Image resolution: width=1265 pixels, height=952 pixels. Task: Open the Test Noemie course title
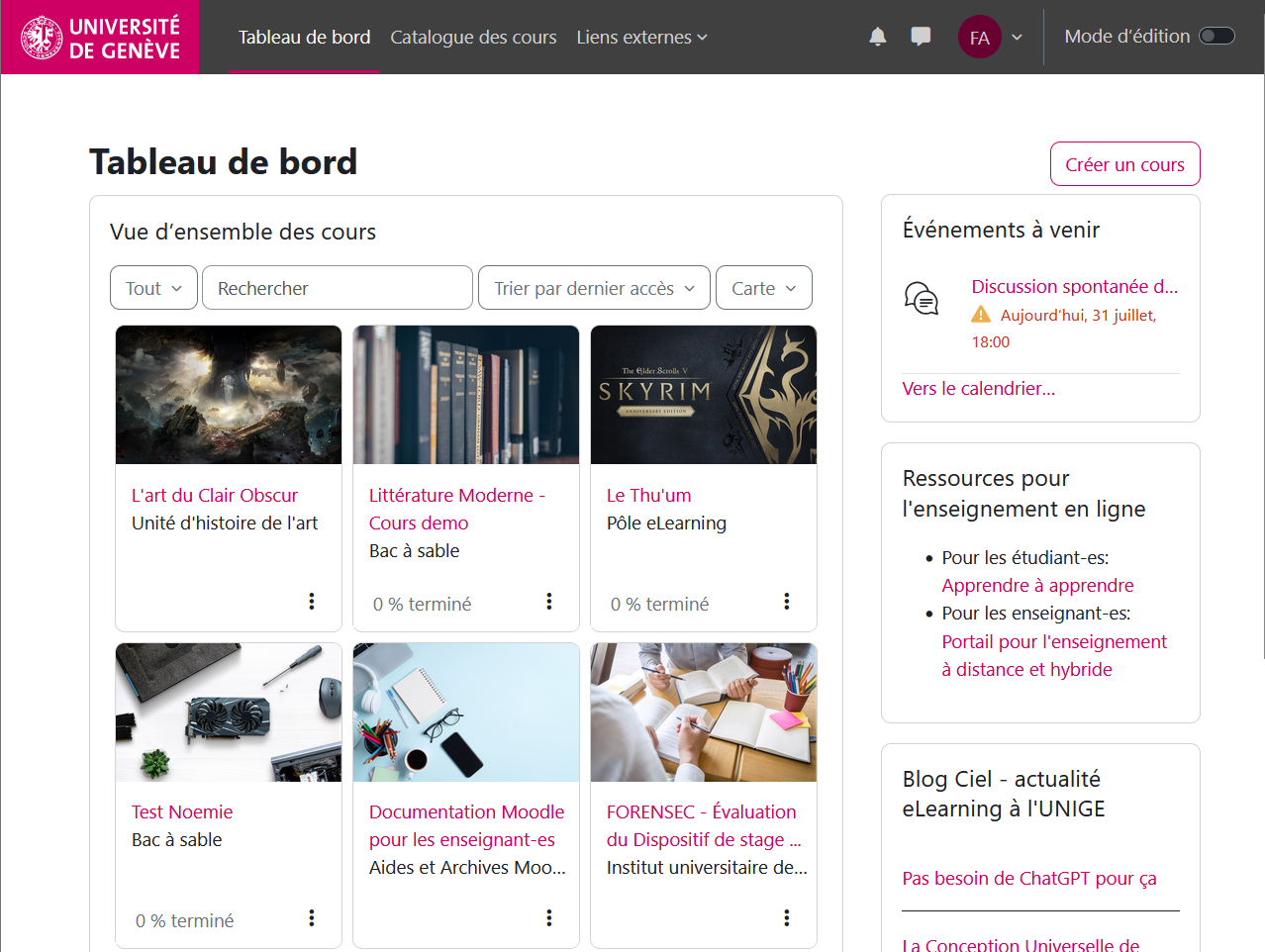182,812
